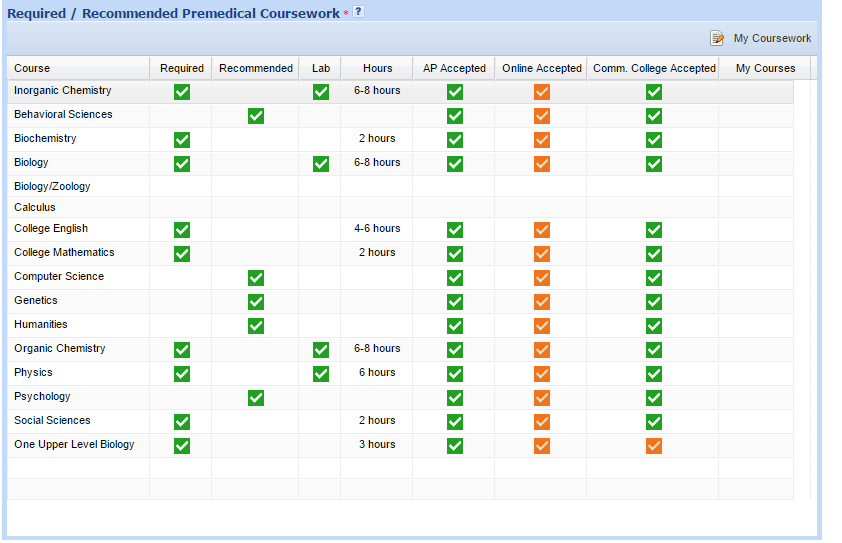Click orange Comm. College check for Upper Level Biology
The image size is (842, 543).
[653, 446]
